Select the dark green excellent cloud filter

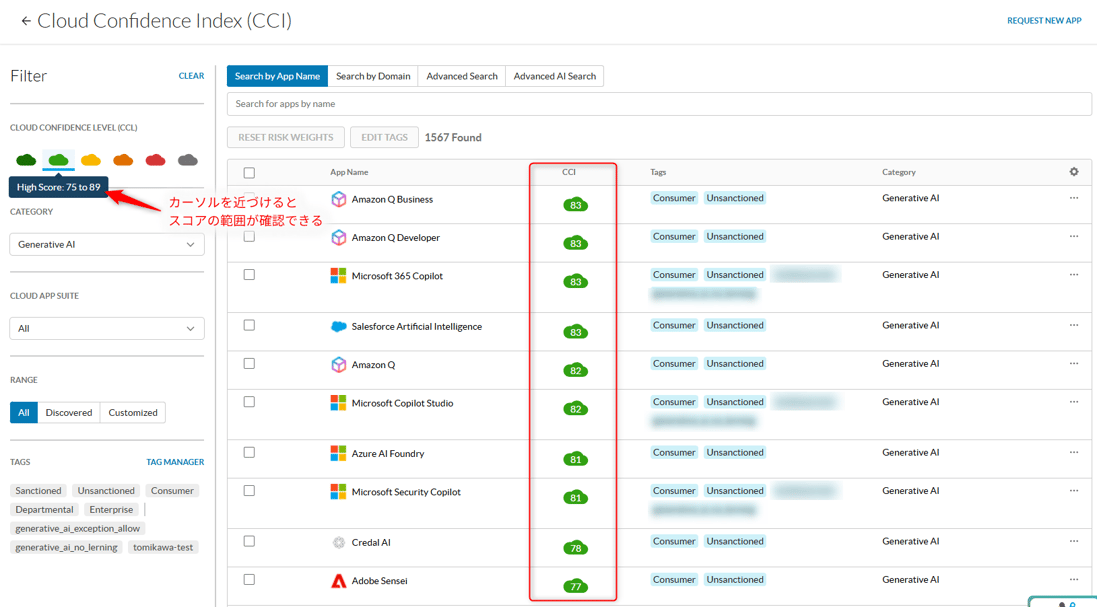[x=26, y=160]
